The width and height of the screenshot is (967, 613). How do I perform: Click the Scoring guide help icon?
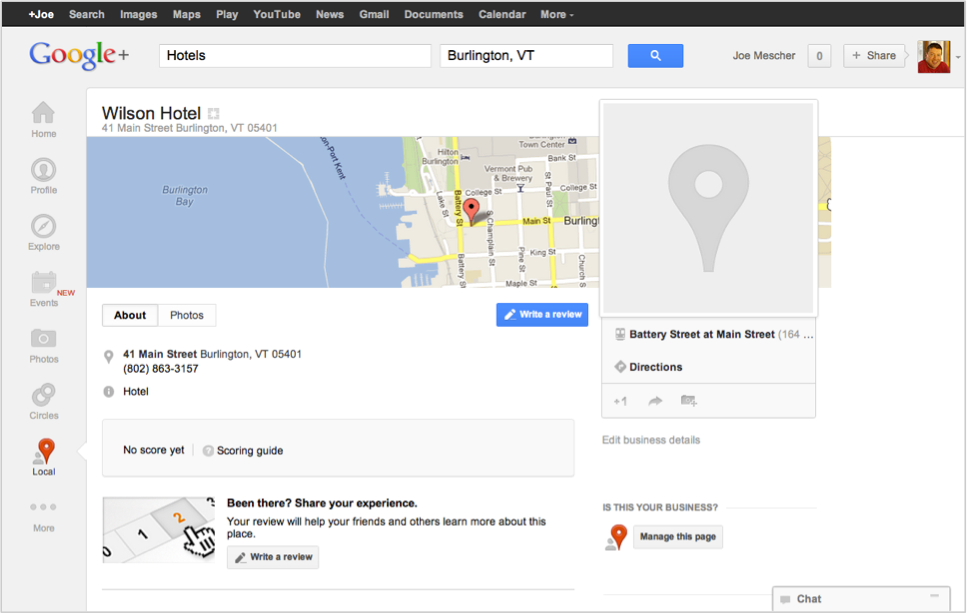pyautogui.click(x=208, y=451)
